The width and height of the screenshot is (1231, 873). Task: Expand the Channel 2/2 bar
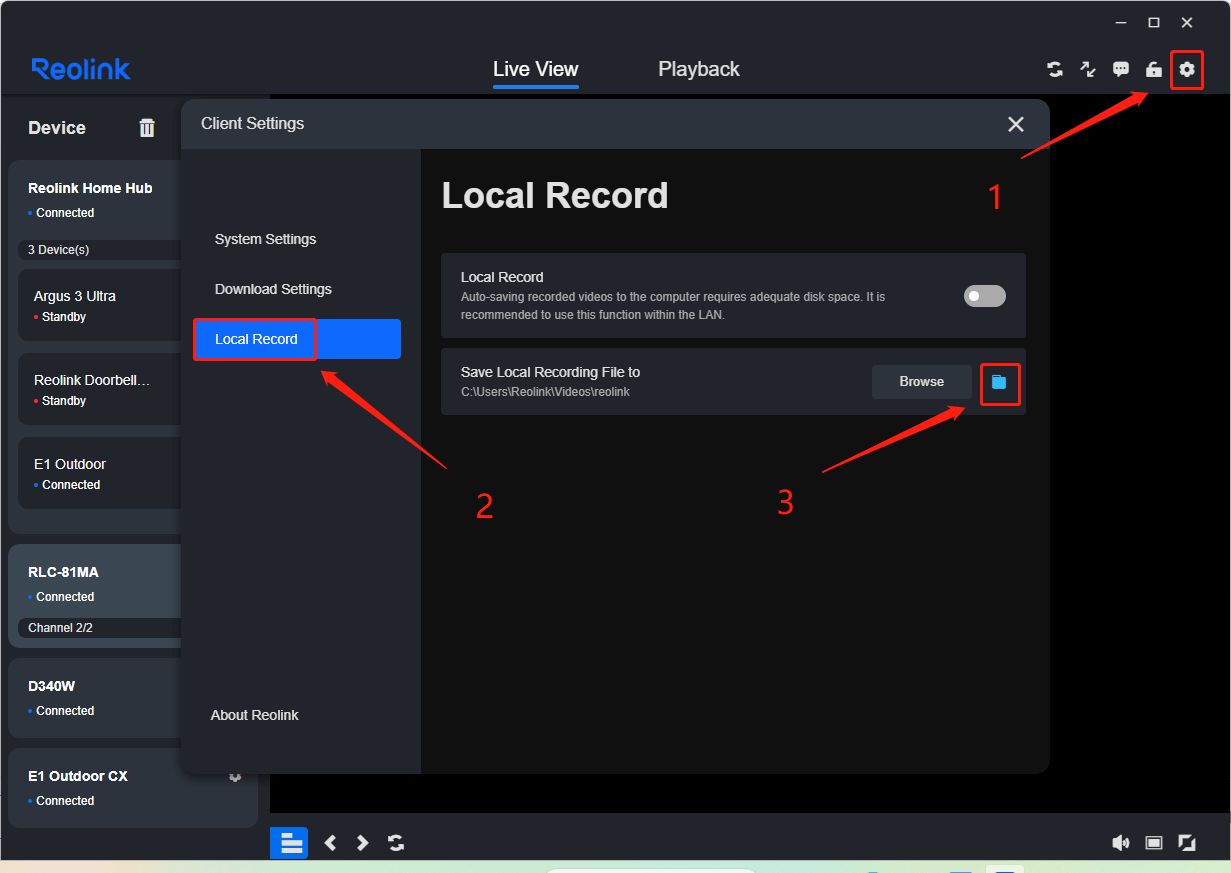[100, 628]
